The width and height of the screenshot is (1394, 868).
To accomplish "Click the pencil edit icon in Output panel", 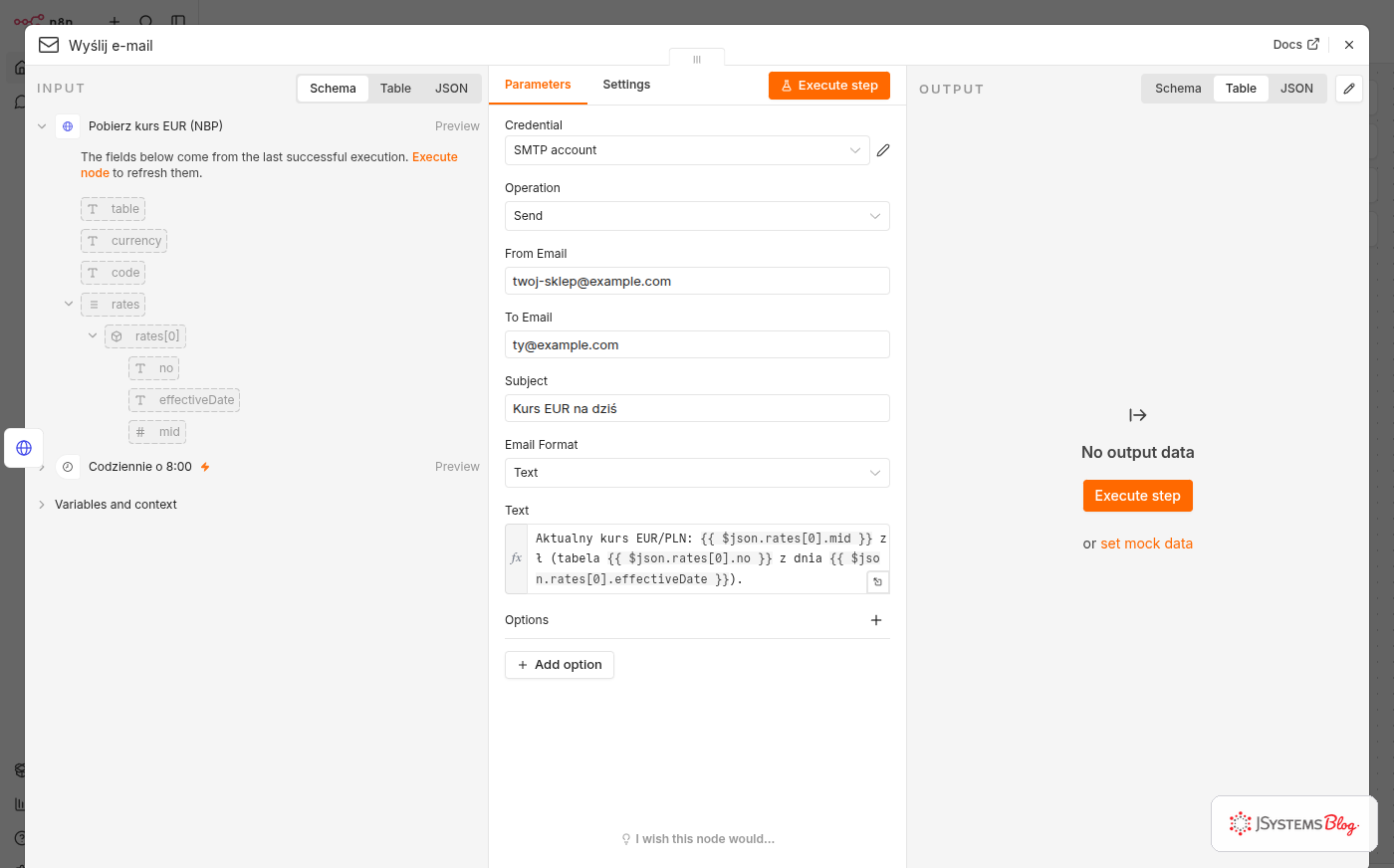I will pyautogui.click(x=1349, y=89).
